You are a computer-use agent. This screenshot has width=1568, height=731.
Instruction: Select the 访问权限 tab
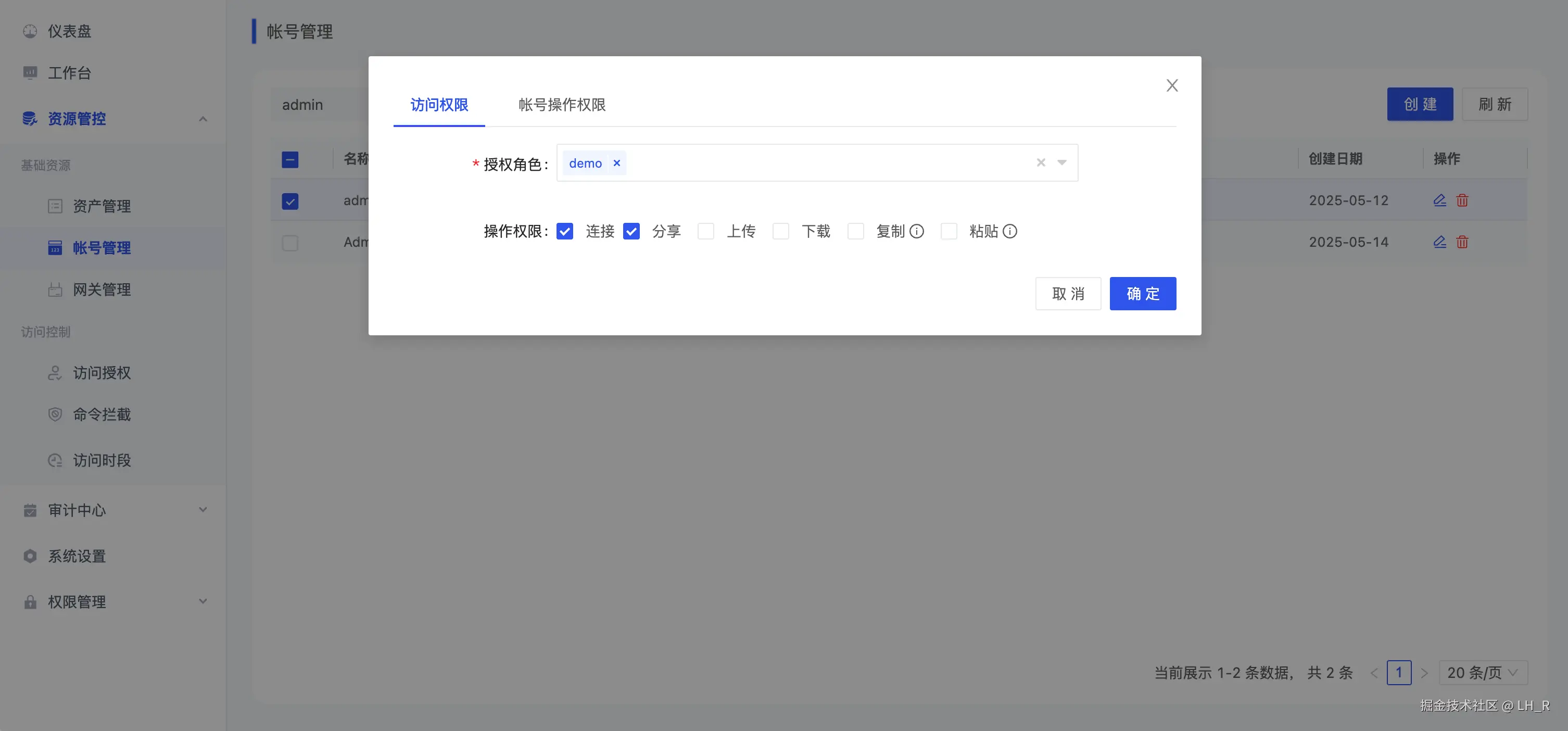click(439, 105)
